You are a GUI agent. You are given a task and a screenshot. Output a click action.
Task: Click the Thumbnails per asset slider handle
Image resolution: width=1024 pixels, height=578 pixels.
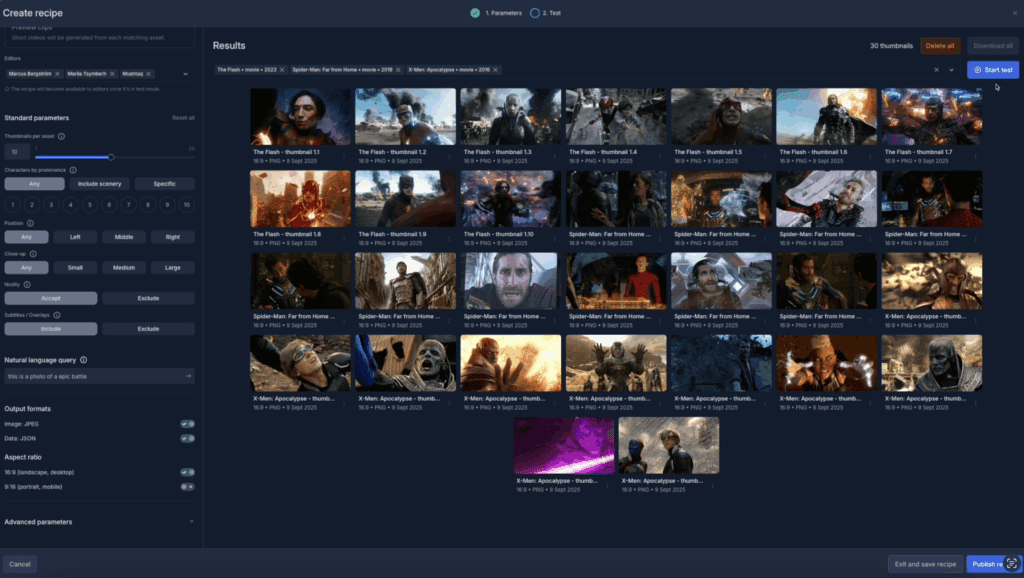111,157
